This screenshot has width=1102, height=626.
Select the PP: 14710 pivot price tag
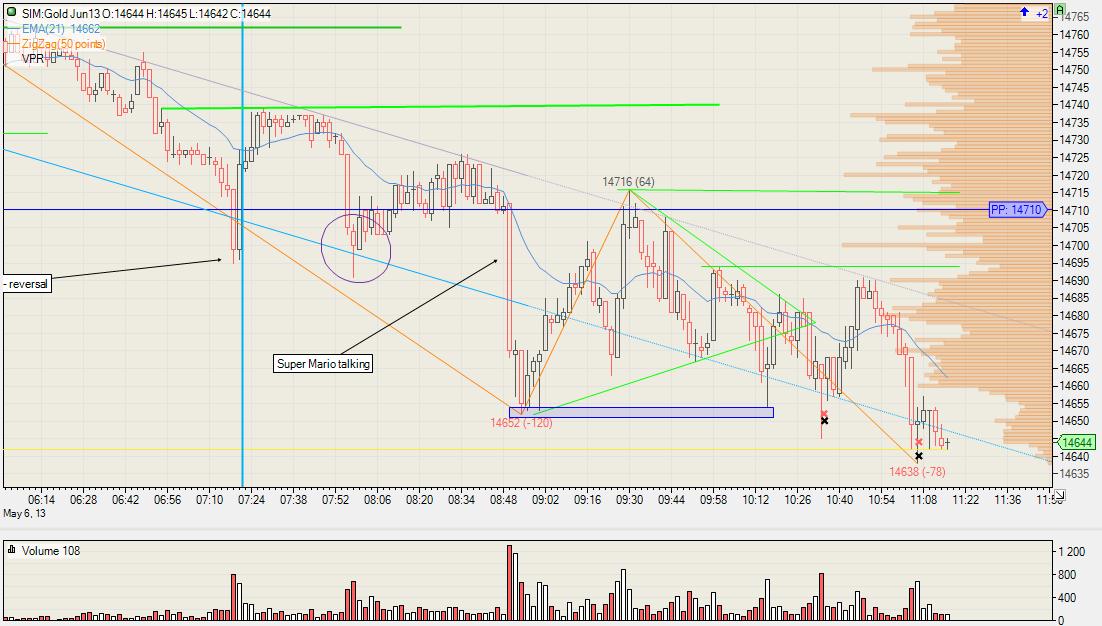click(x=1016, y=209)
